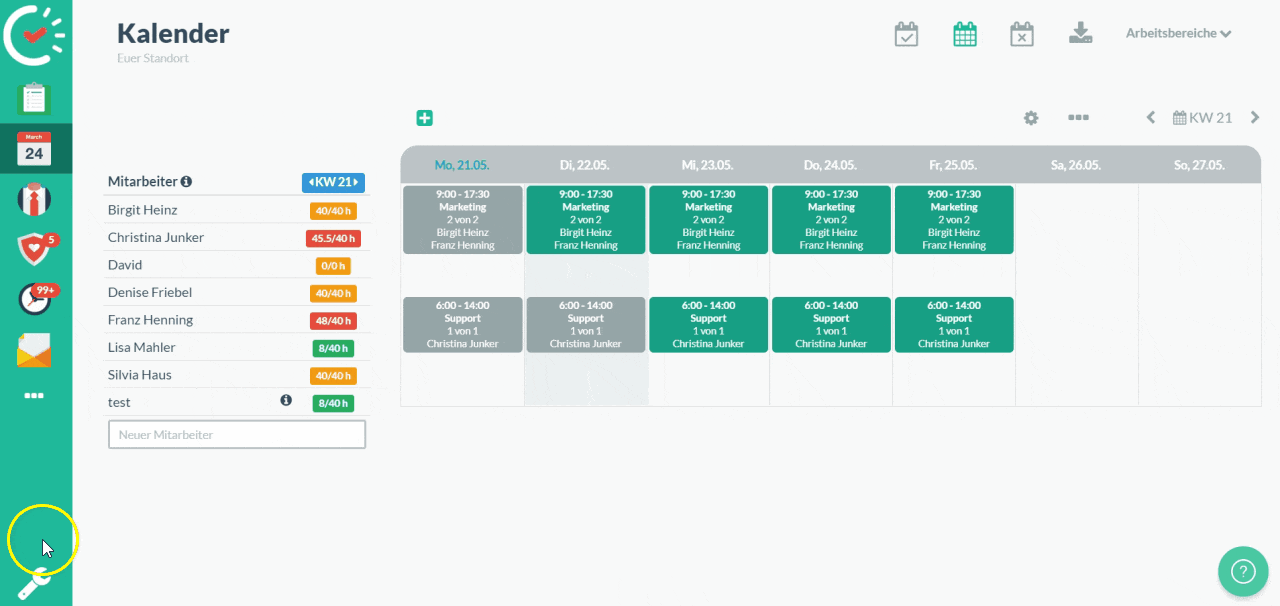The image size is (1280, 606).
Task: Click the Neuer Mitarbeiter input field
Action: pyautogui.click(x=237, y=435)
